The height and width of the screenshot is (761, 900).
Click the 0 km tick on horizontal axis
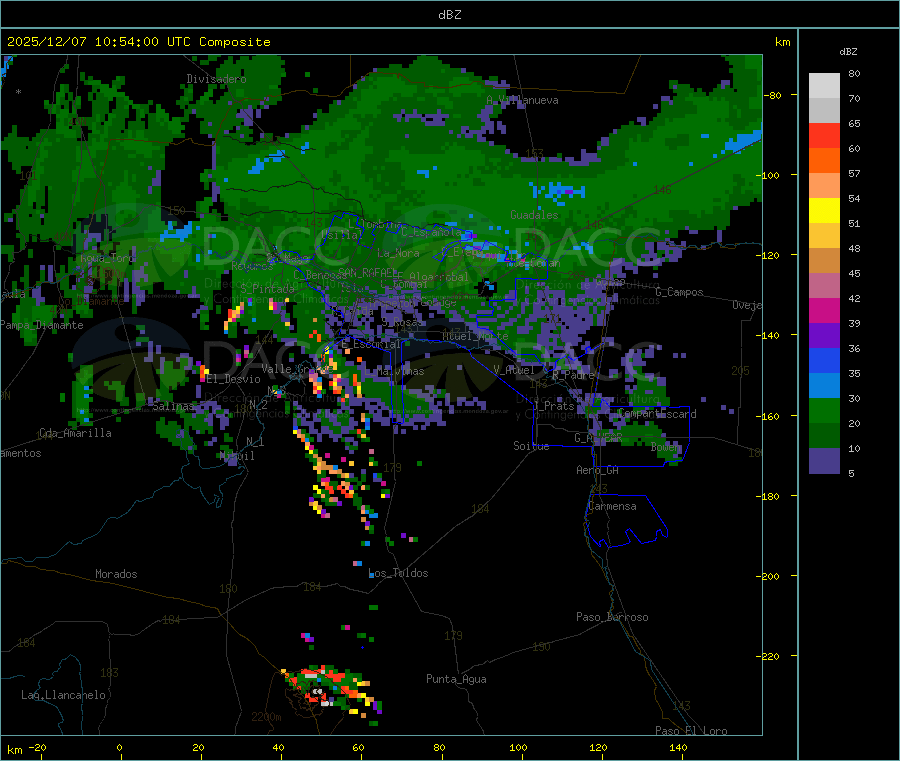pyautogui.click(x=119, y=747)
